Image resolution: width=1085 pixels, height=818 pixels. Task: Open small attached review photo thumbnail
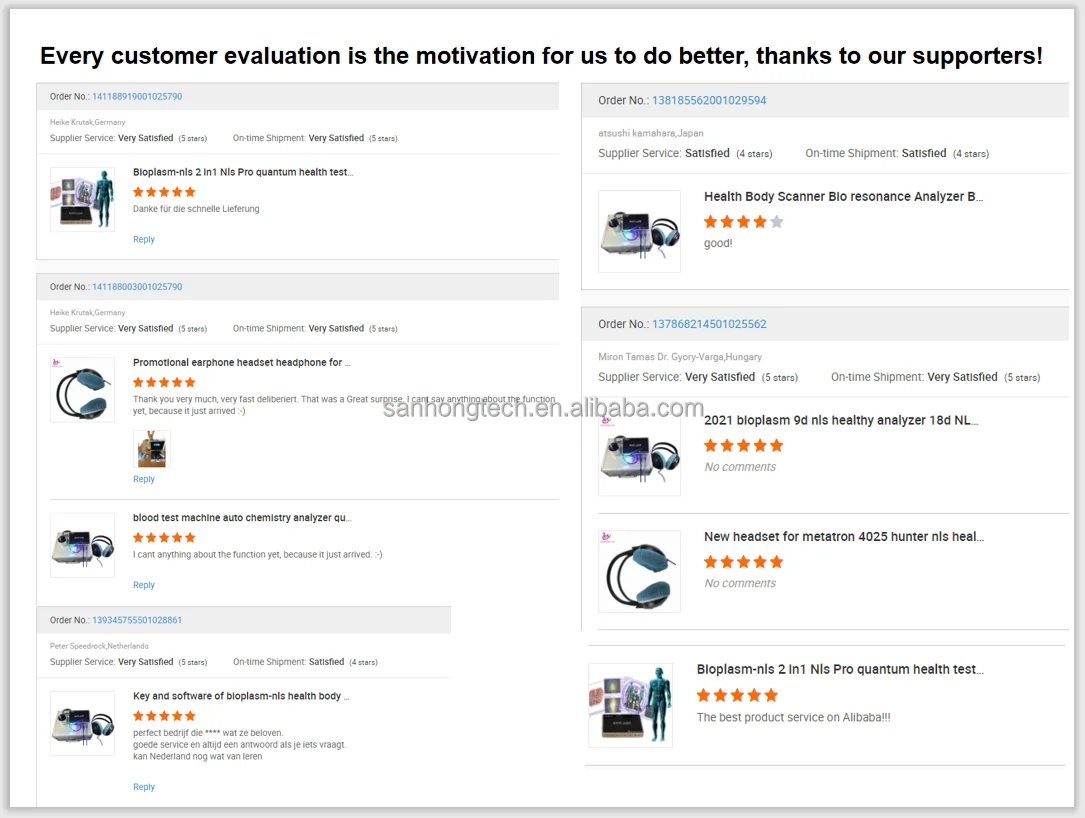[152, 449]
